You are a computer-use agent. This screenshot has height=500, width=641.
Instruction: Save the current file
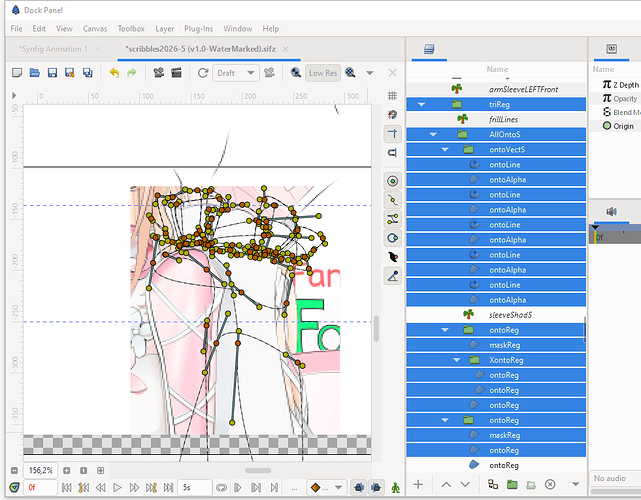tap(52, 73)
